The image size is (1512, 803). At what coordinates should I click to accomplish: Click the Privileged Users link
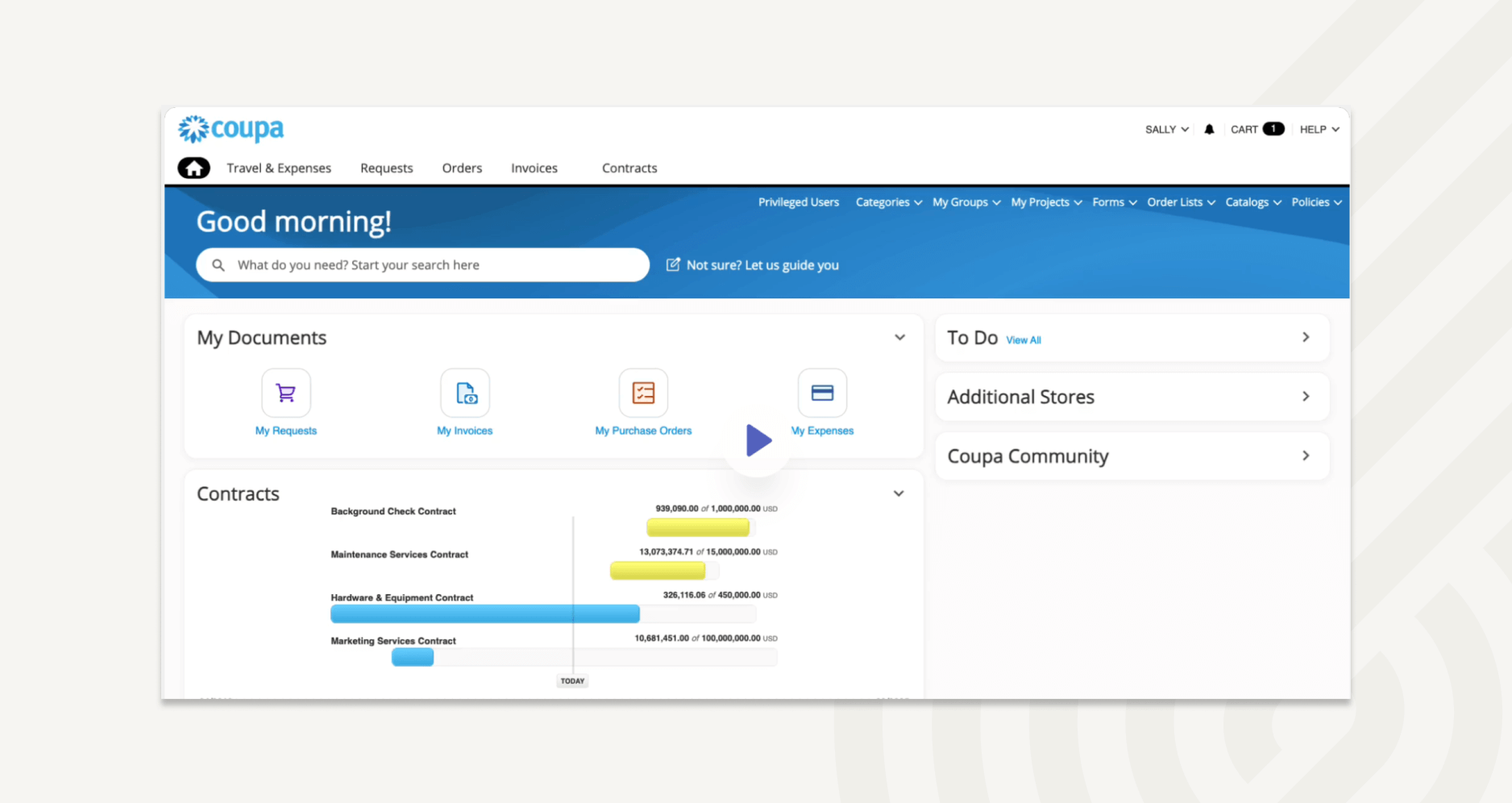[x=799, y=202]
